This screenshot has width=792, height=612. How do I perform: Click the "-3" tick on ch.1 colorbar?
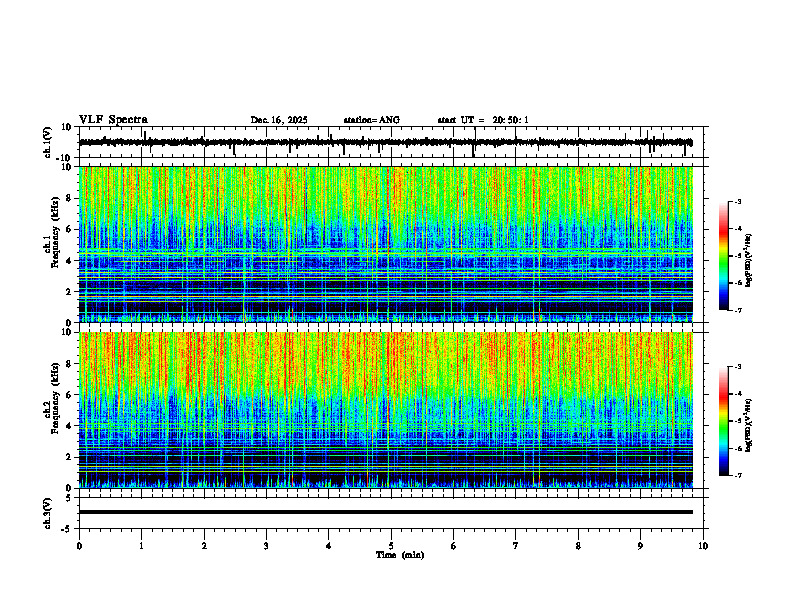tap(737, 202)
